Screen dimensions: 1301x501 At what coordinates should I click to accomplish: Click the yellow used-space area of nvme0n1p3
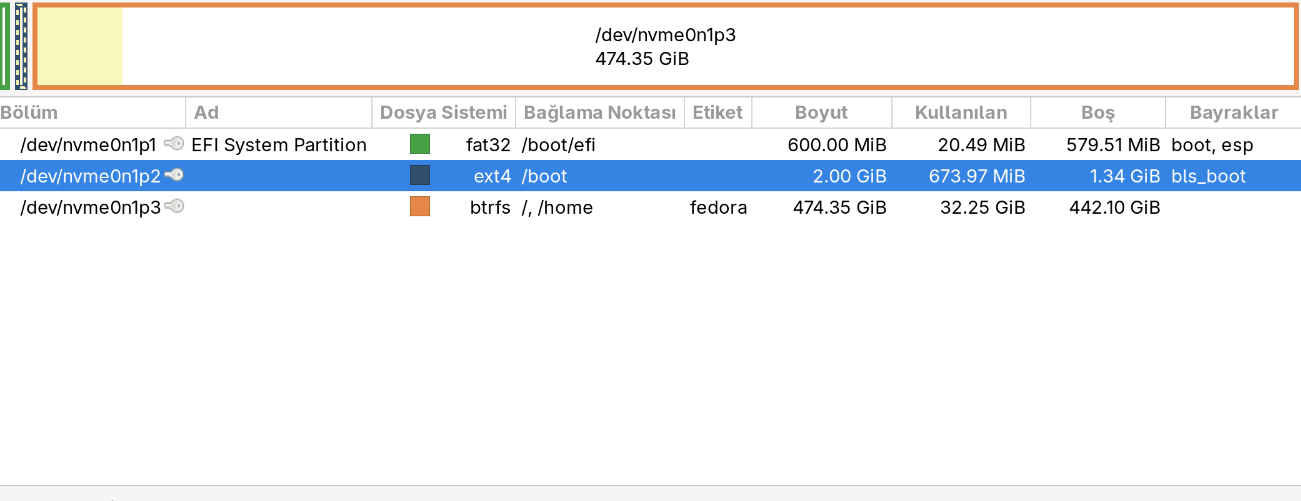coord(80,47)
